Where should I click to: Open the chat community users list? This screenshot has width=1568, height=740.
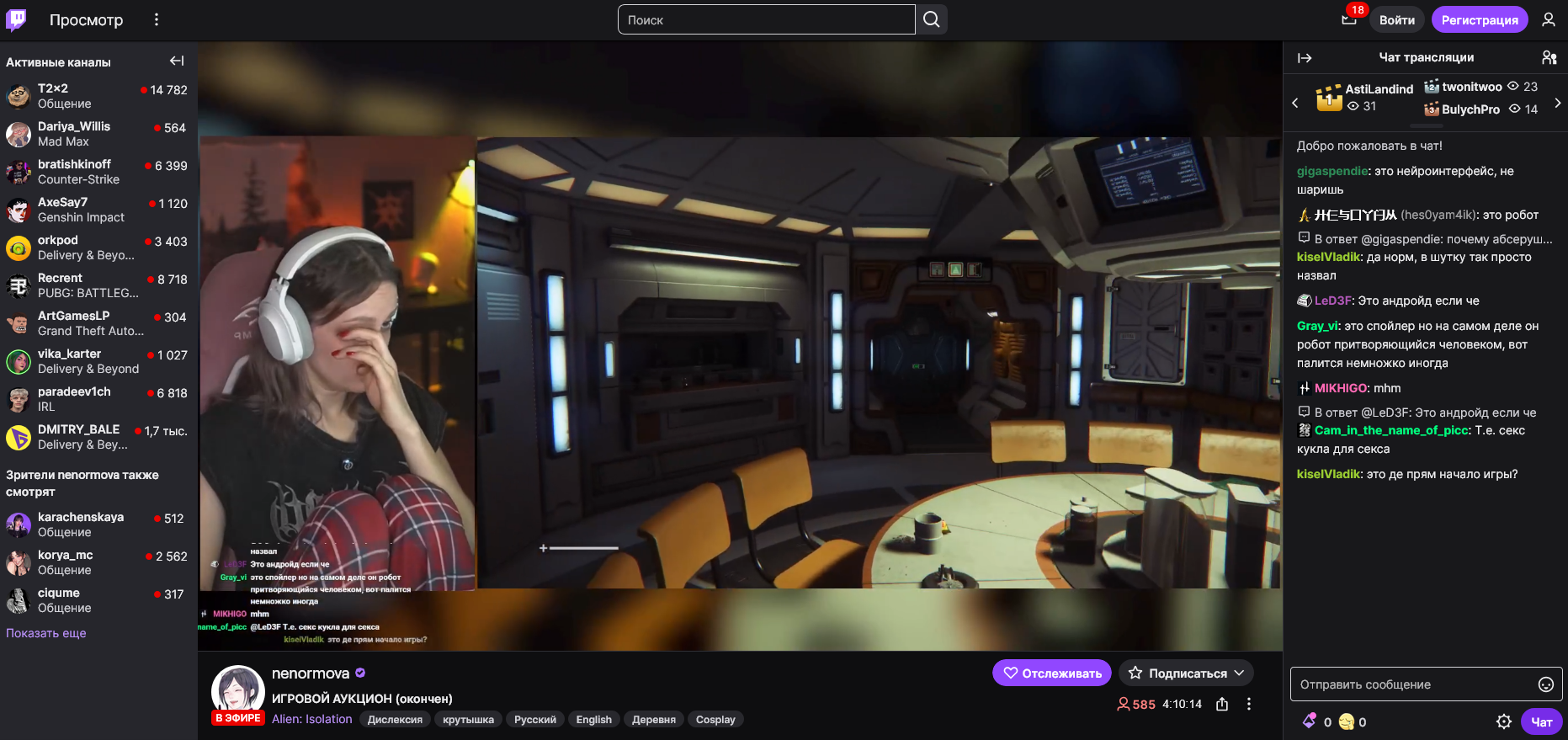(1549, 57)
